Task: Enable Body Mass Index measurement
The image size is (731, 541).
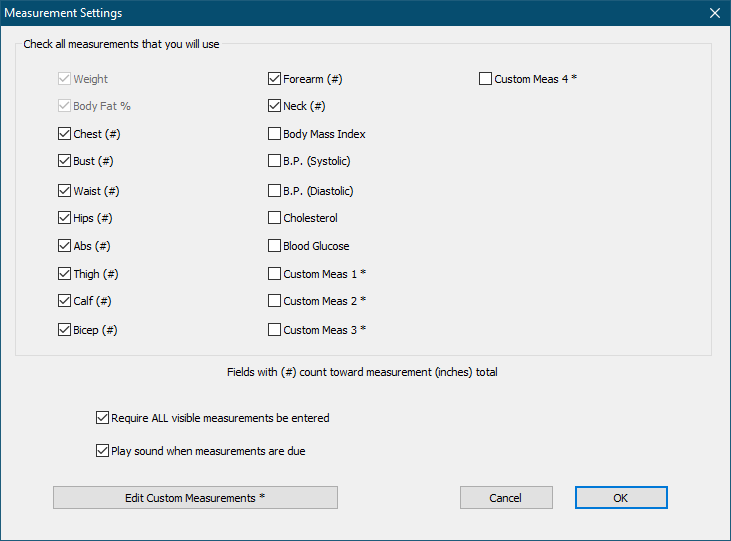Action: [x=275, y=134]
